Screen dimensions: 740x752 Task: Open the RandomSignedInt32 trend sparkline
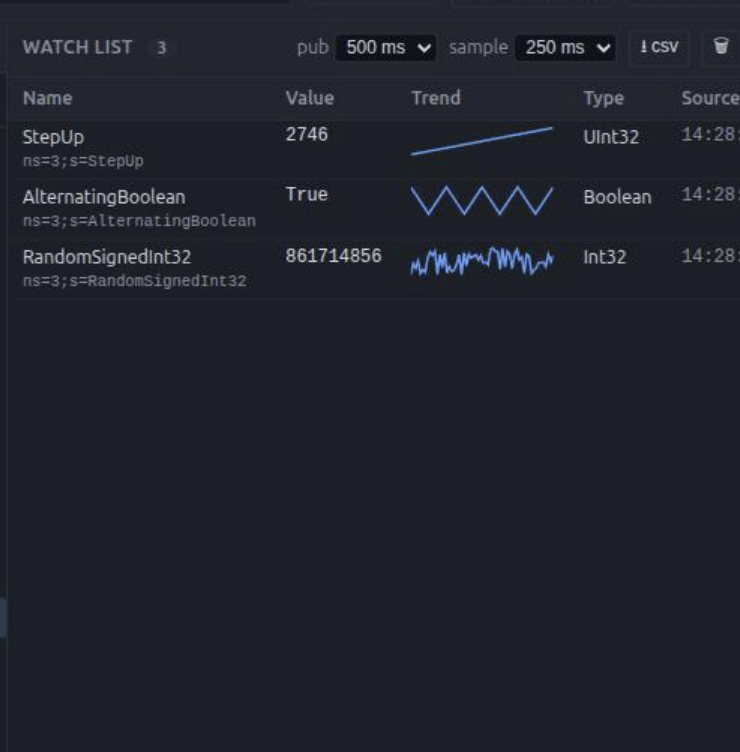482,261
